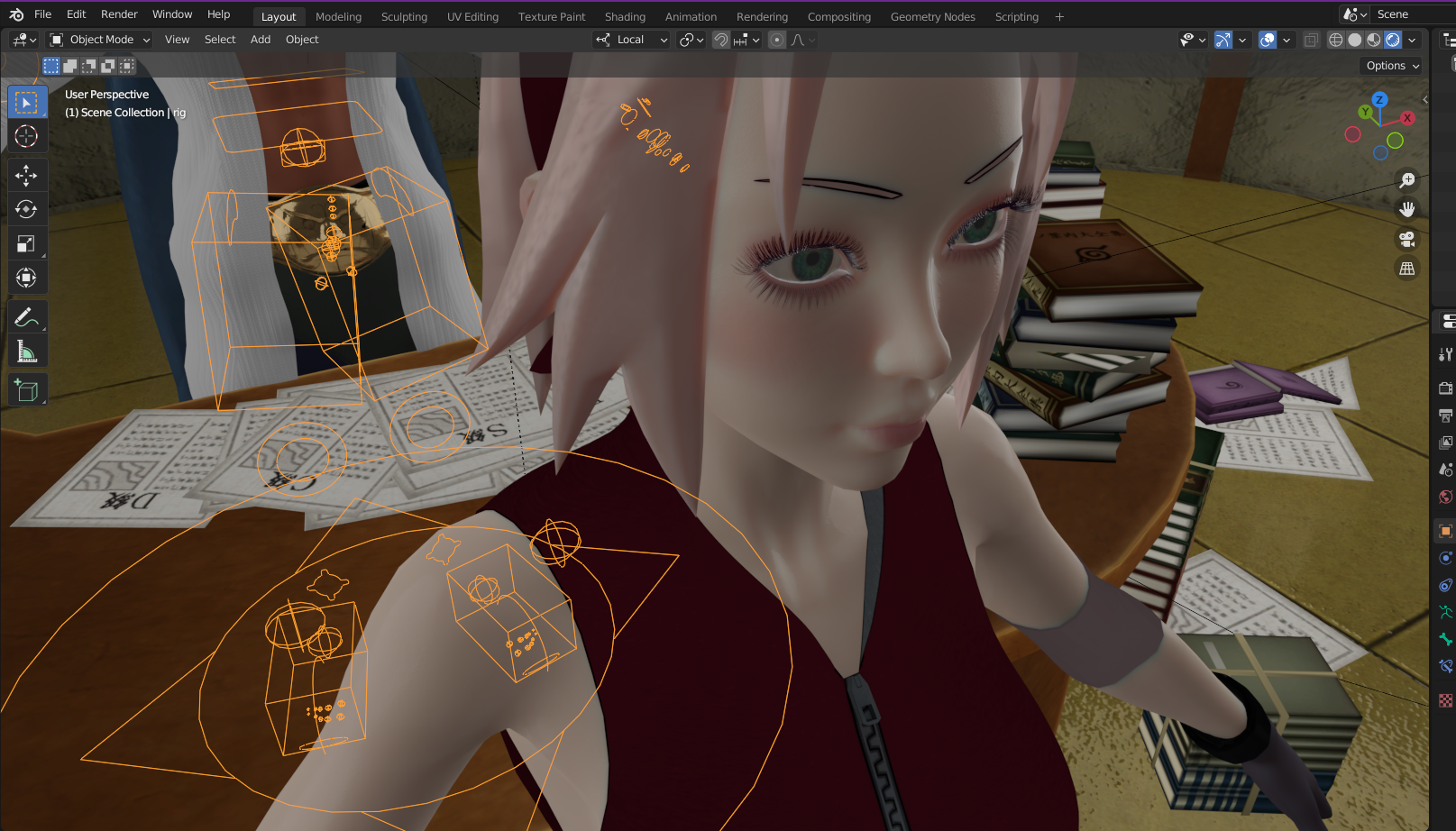Switch to the Shading workspace tab
This screenshot has height=831, width=1456.
[x=625, y=17]
